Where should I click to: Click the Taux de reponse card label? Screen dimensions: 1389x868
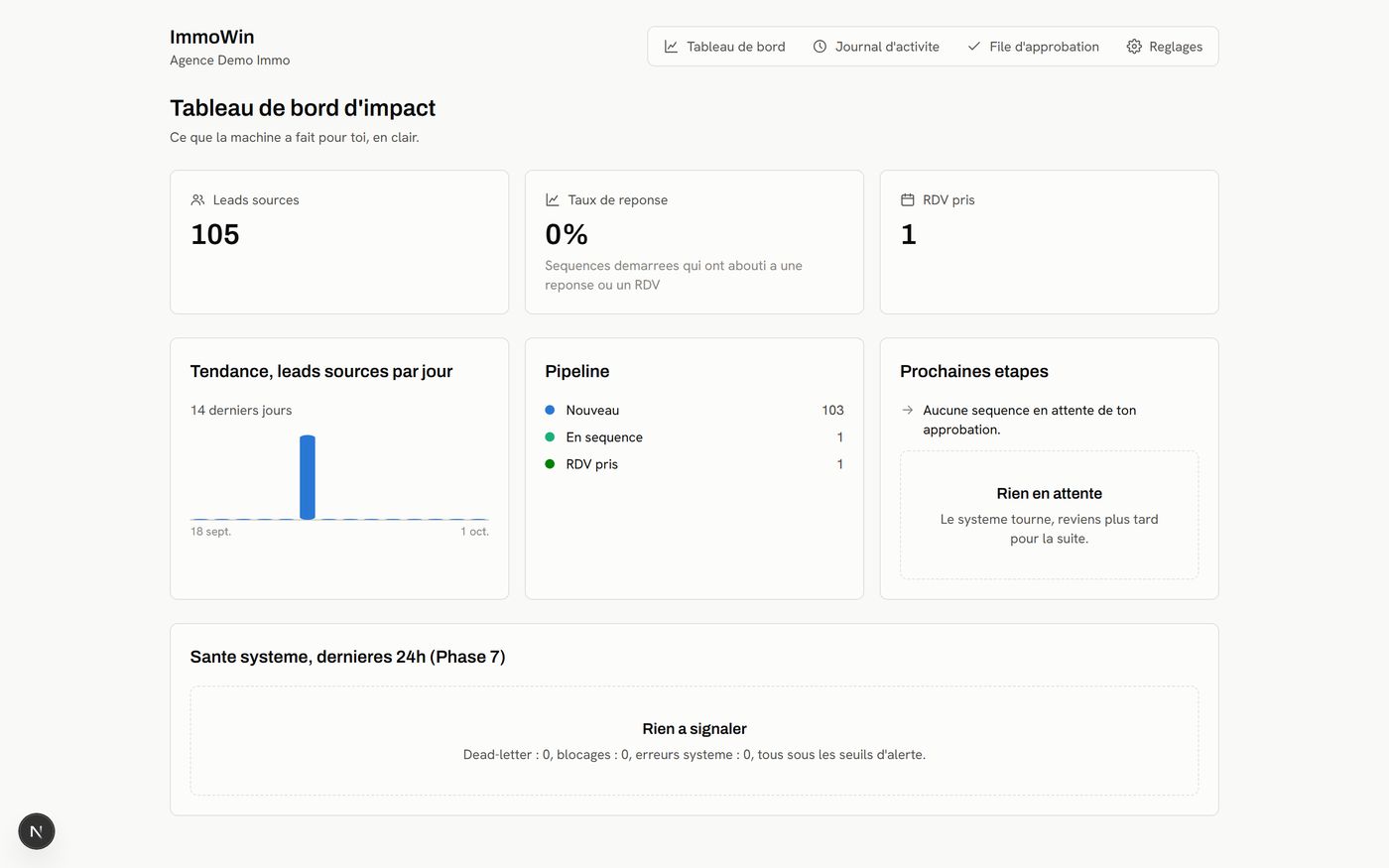pyautogui.click(x=617, y=199)
